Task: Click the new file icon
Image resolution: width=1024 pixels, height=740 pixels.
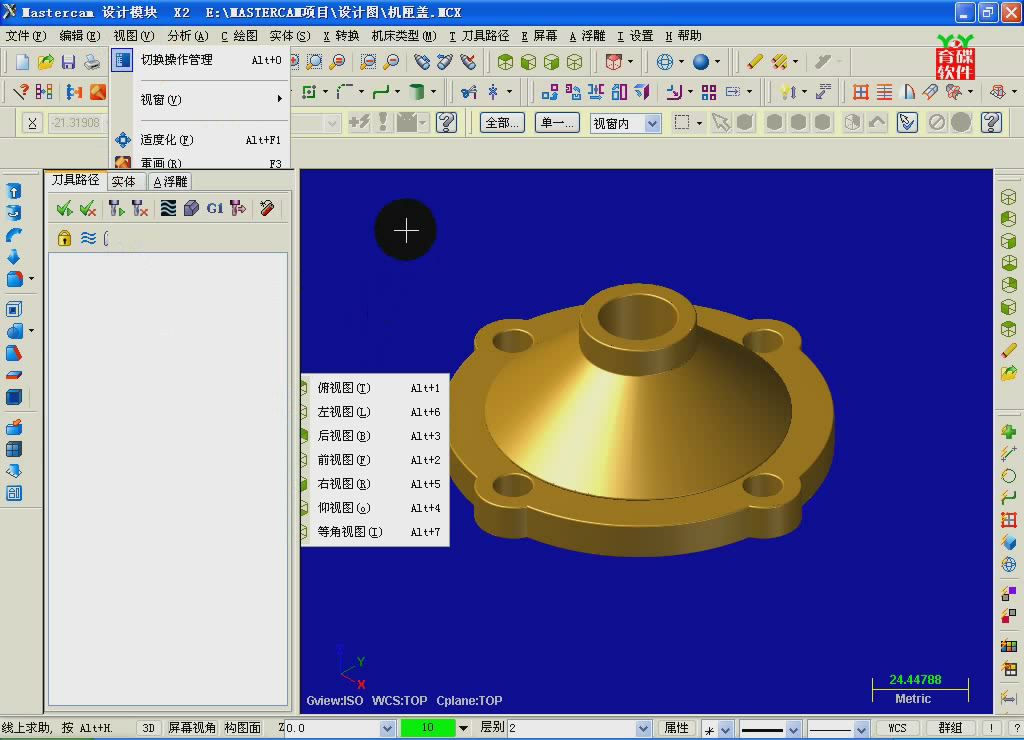Action: pyautogui.click(x=22, y=62)
